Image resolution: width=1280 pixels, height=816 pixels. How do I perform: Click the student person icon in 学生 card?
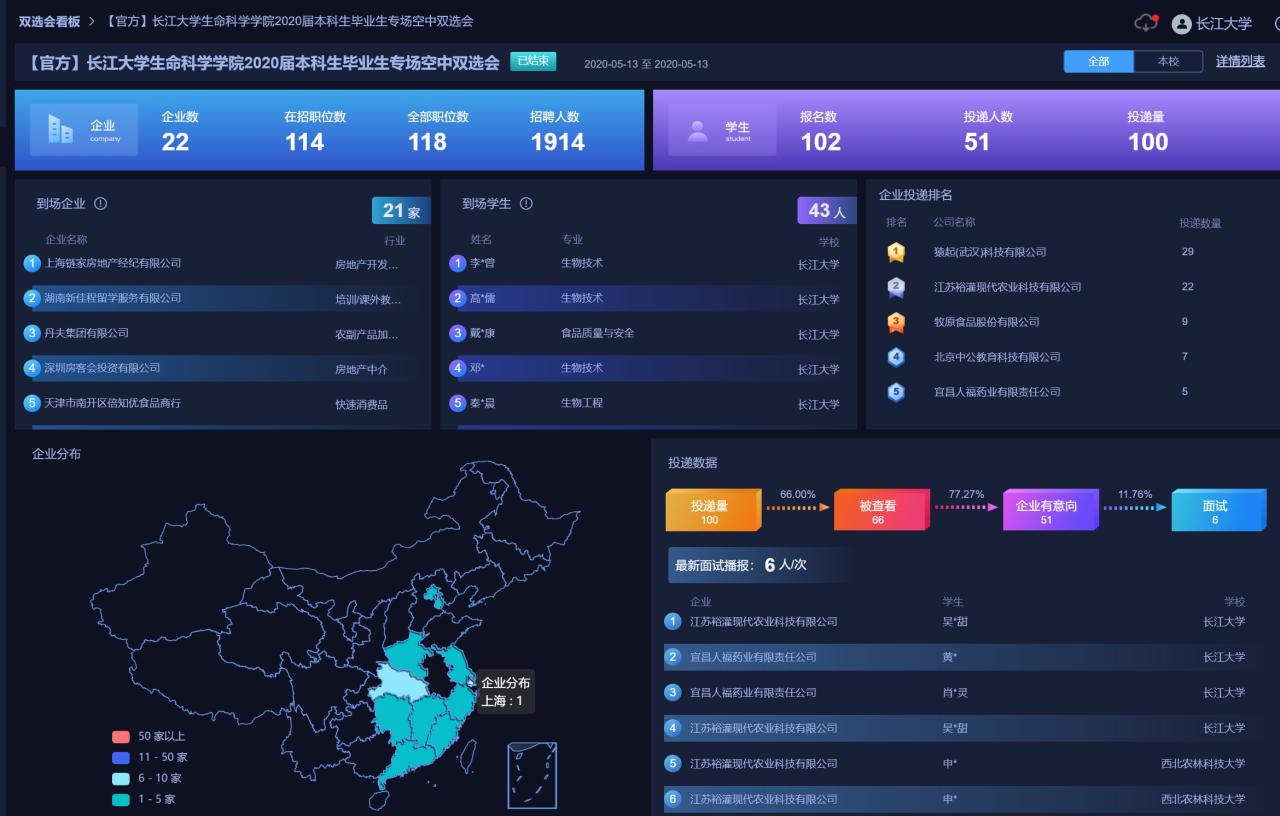click(x=696, y=130)
